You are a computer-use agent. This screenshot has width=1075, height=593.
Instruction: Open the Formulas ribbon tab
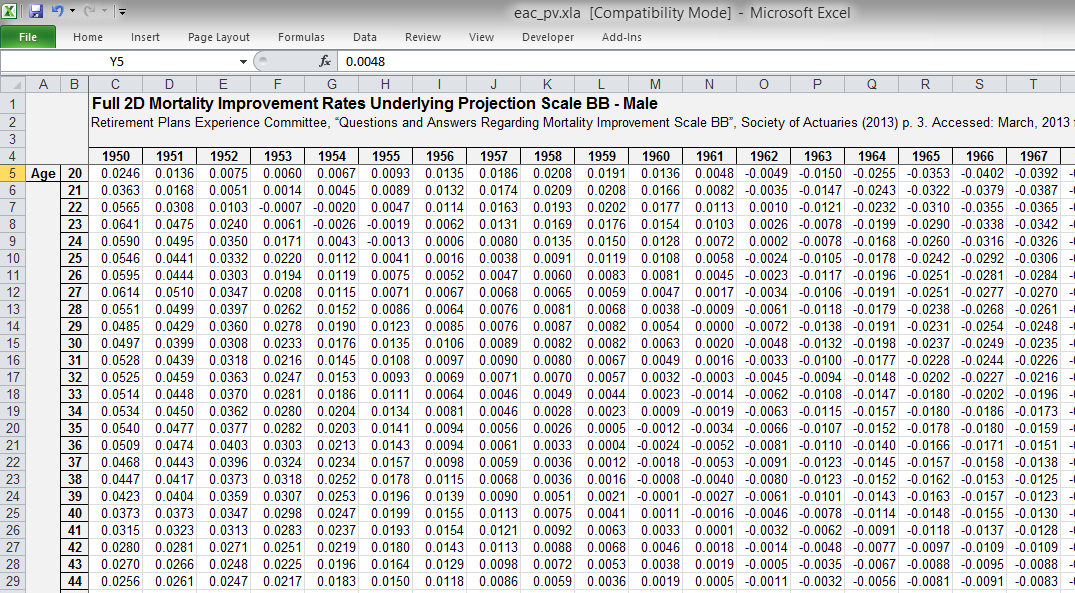tap(301, 37)
